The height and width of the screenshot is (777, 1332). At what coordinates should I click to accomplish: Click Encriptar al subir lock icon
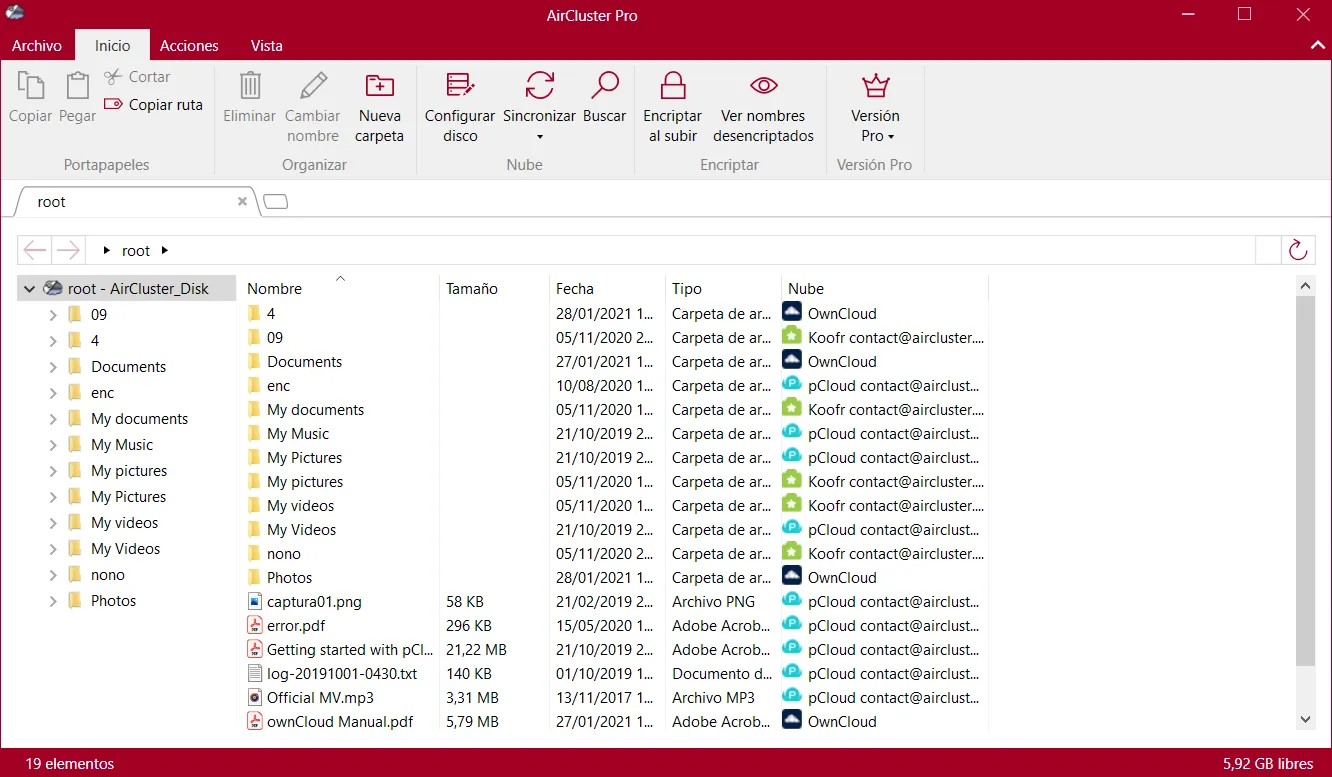pyautogui.click(x=673, y=85)
